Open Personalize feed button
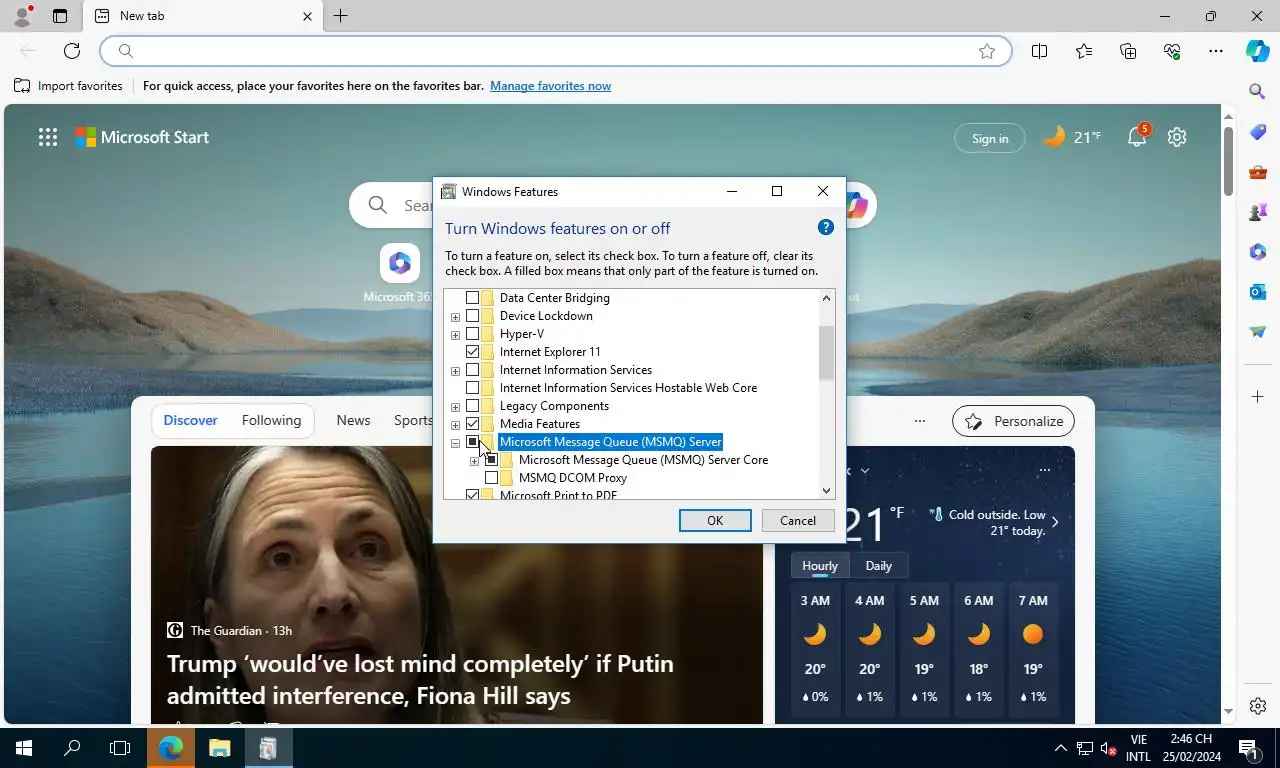This screenshot has width=1280, height=768. (1013, 421)
